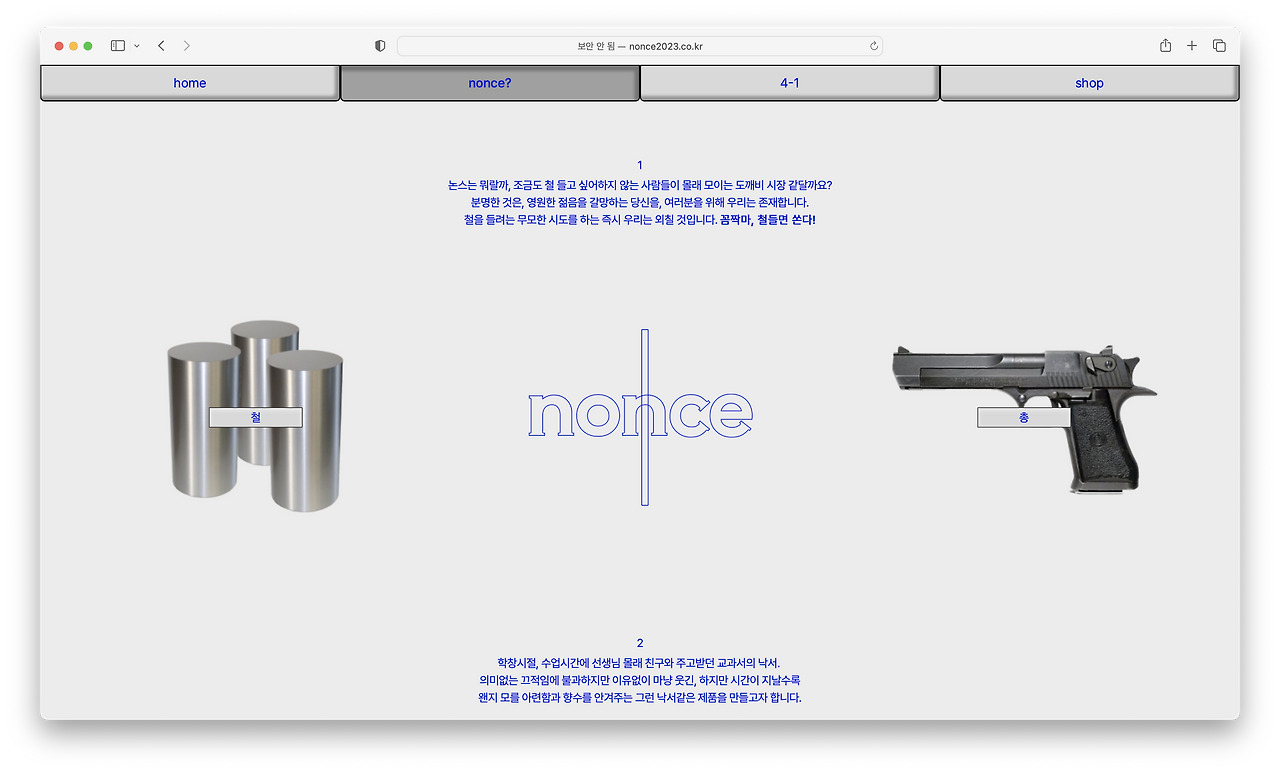Click the section number 1 heading
Image resolution: width=1280 pixels, height=773 pixels.
pyautogui.click(x=640, y=165)
